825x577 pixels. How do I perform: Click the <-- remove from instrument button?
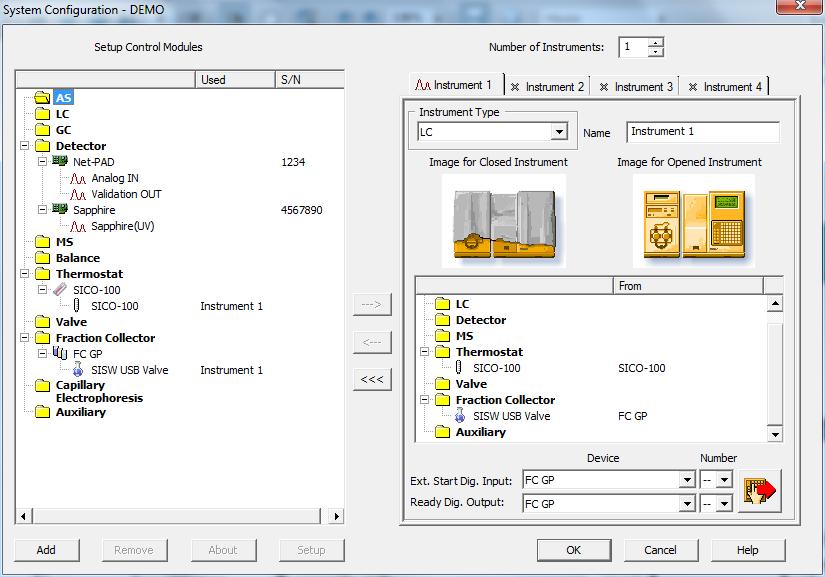pyautogui.click(x=372, y=342)
